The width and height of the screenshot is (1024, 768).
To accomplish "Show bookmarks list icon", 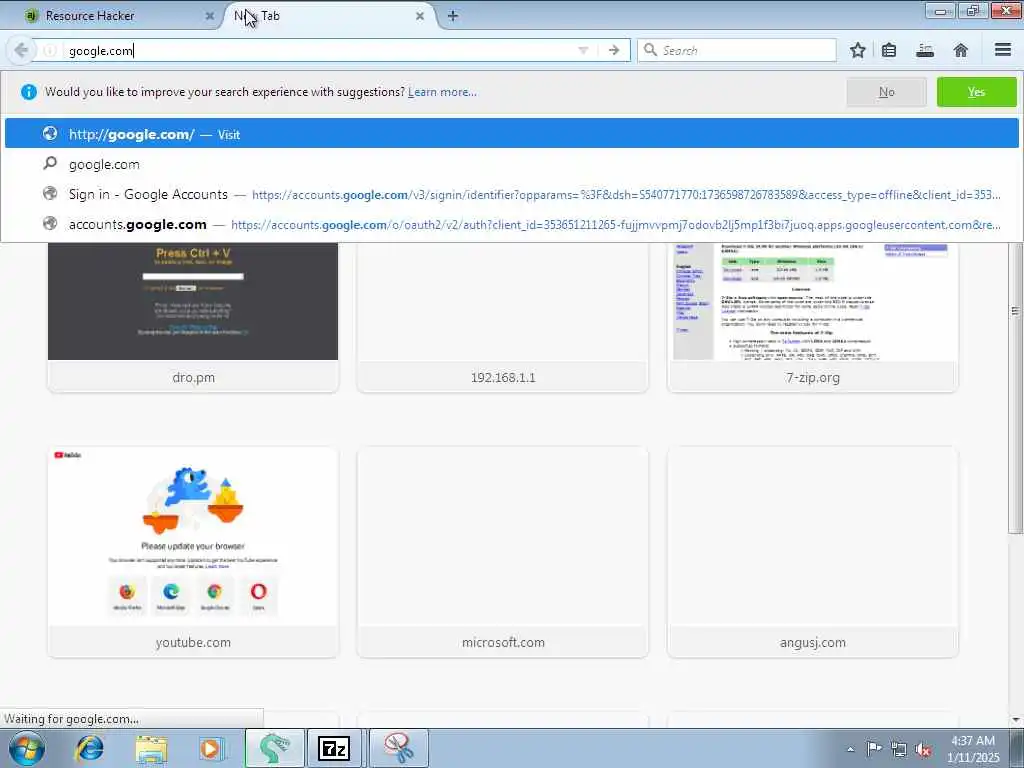I will tap(889, 50).
